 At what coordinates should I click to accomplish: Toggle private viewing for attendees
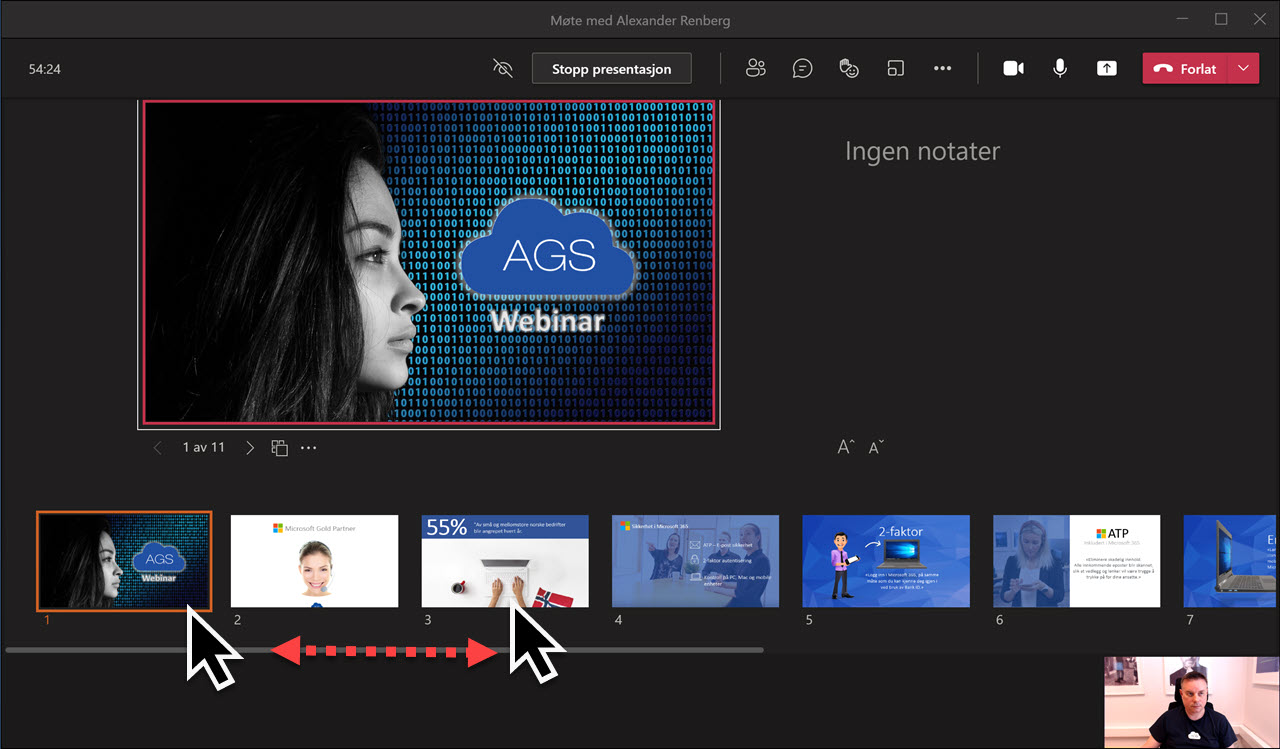click(502, 68)
